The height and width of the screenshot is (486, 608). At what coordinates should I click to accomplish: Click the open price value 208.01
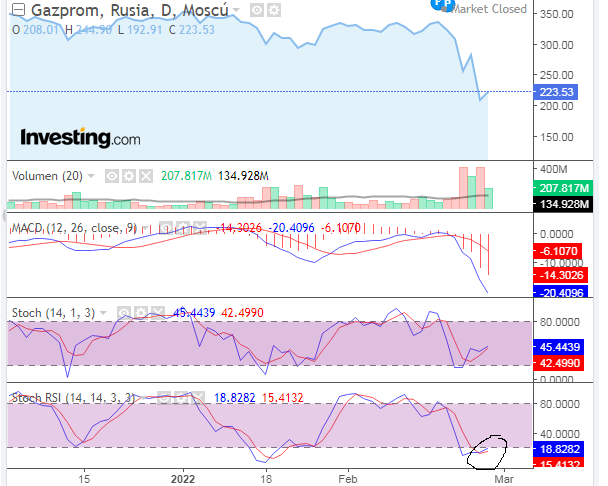coord(41,30)
